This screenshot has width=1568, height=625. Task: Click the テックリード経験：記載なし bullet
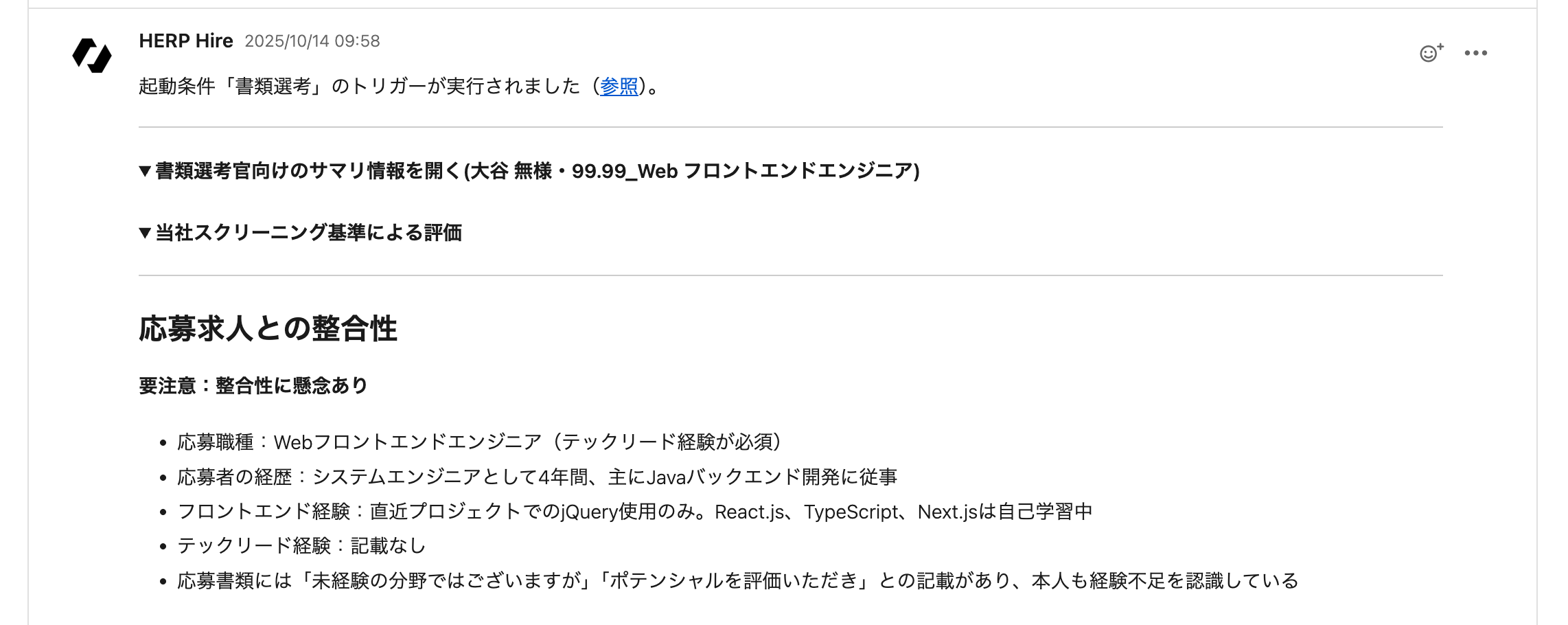[x=301, y=546]
